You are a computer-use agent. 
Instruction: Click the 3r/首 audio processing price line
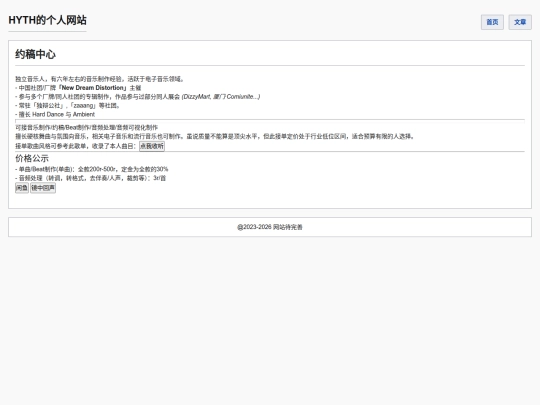(91, 178)
